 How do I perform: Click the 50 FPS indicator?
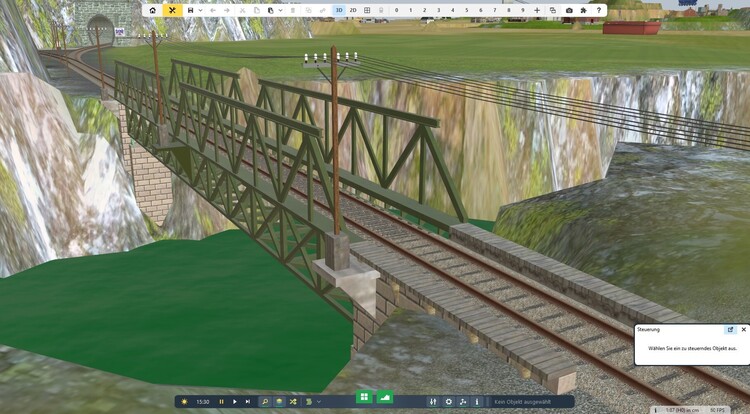click(x=717, y=410)
